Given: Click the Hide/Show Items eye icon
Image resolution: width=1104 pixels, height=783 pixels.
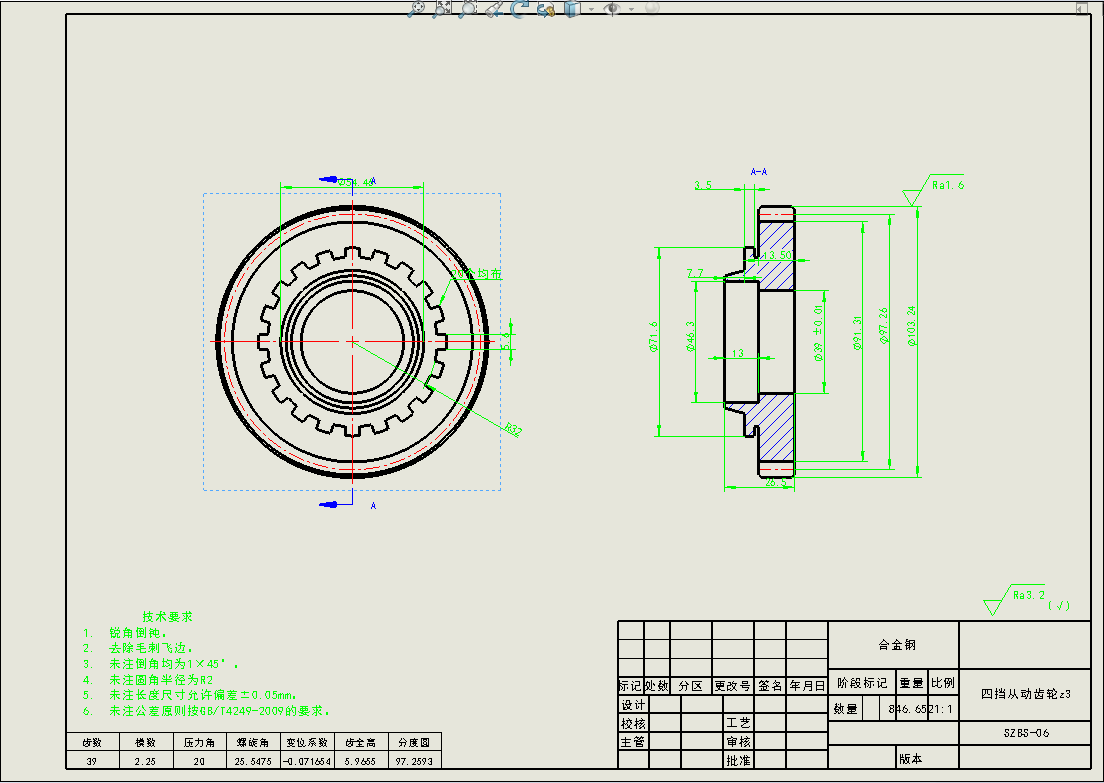Looking at the screenshot, I should tap(612, 8).
